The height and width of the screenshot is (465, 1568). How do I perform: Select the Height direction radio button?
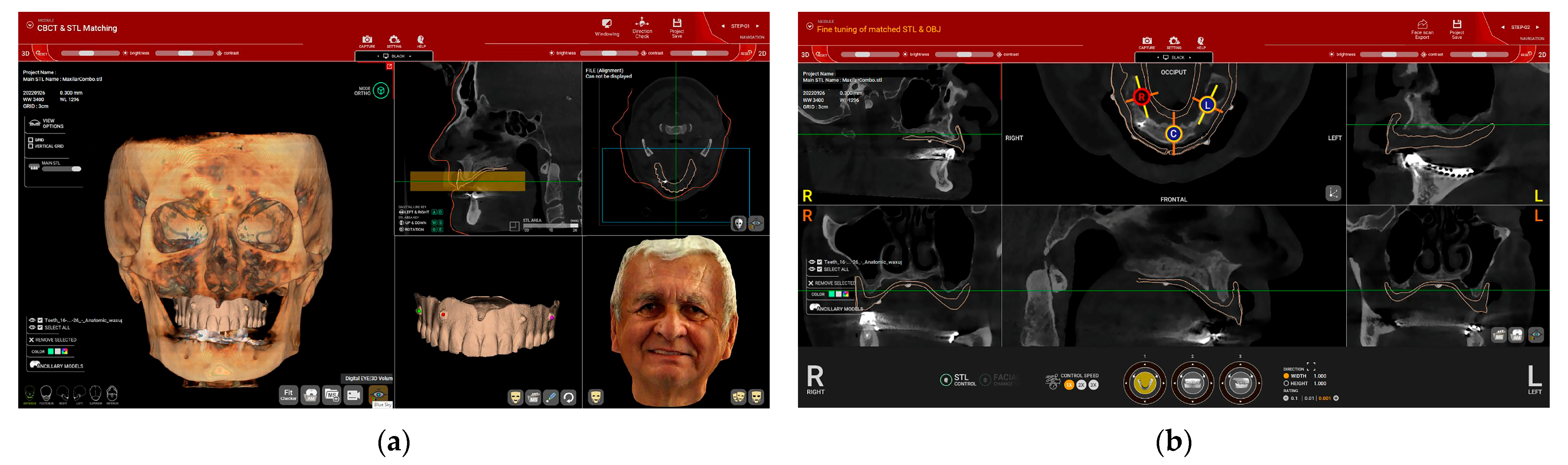point(1286,383)
